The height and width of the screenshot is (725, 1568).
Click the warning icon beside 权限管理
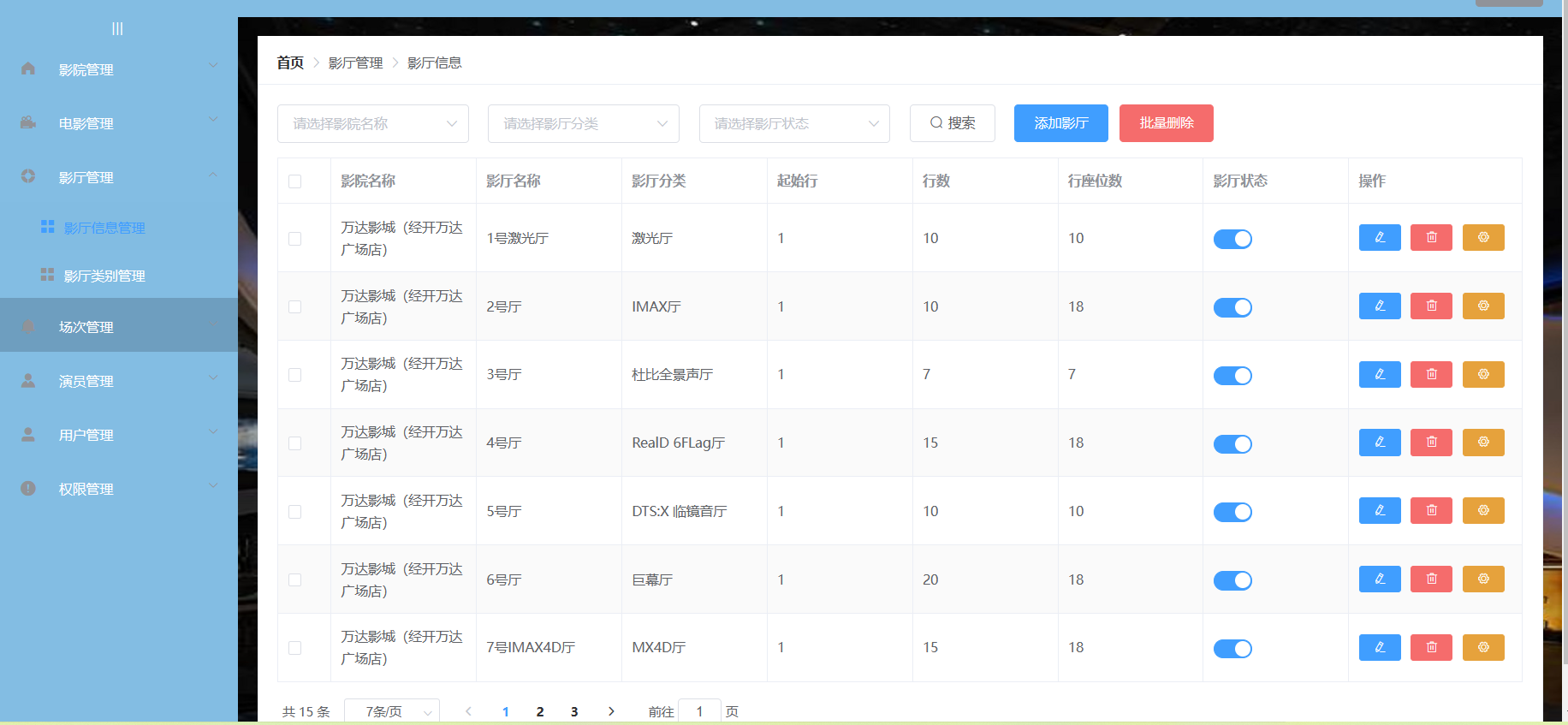tap(28, 489)
